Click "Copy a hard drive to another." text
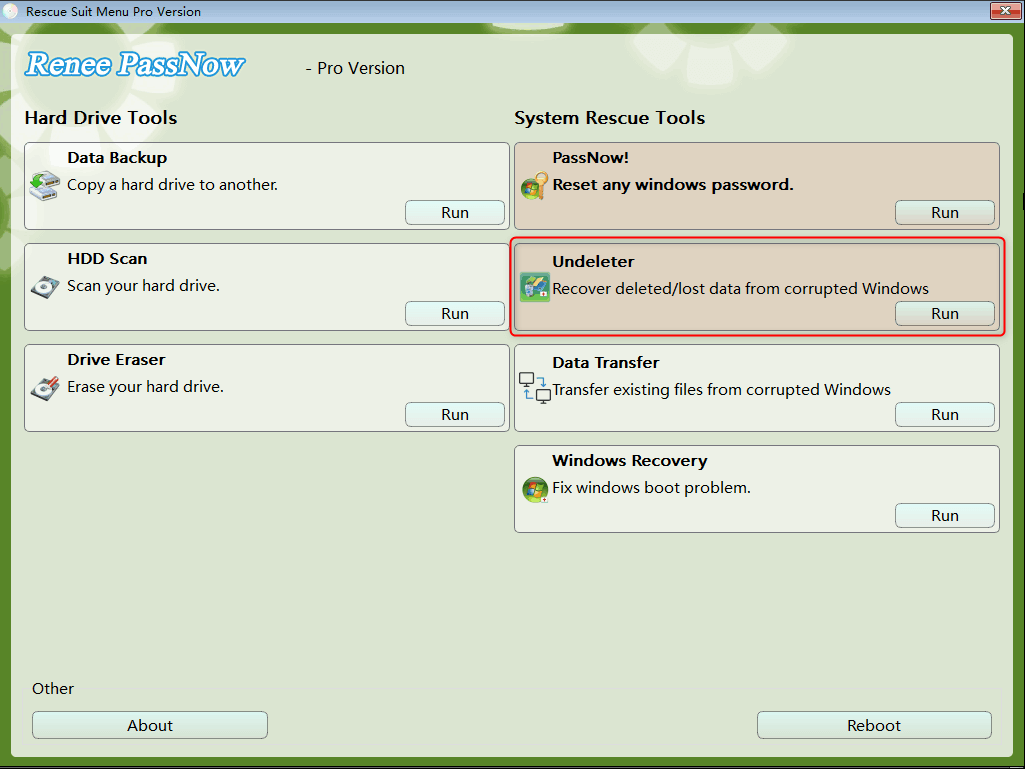Viewport: 1025px width, 769px height. click(173, 185)
